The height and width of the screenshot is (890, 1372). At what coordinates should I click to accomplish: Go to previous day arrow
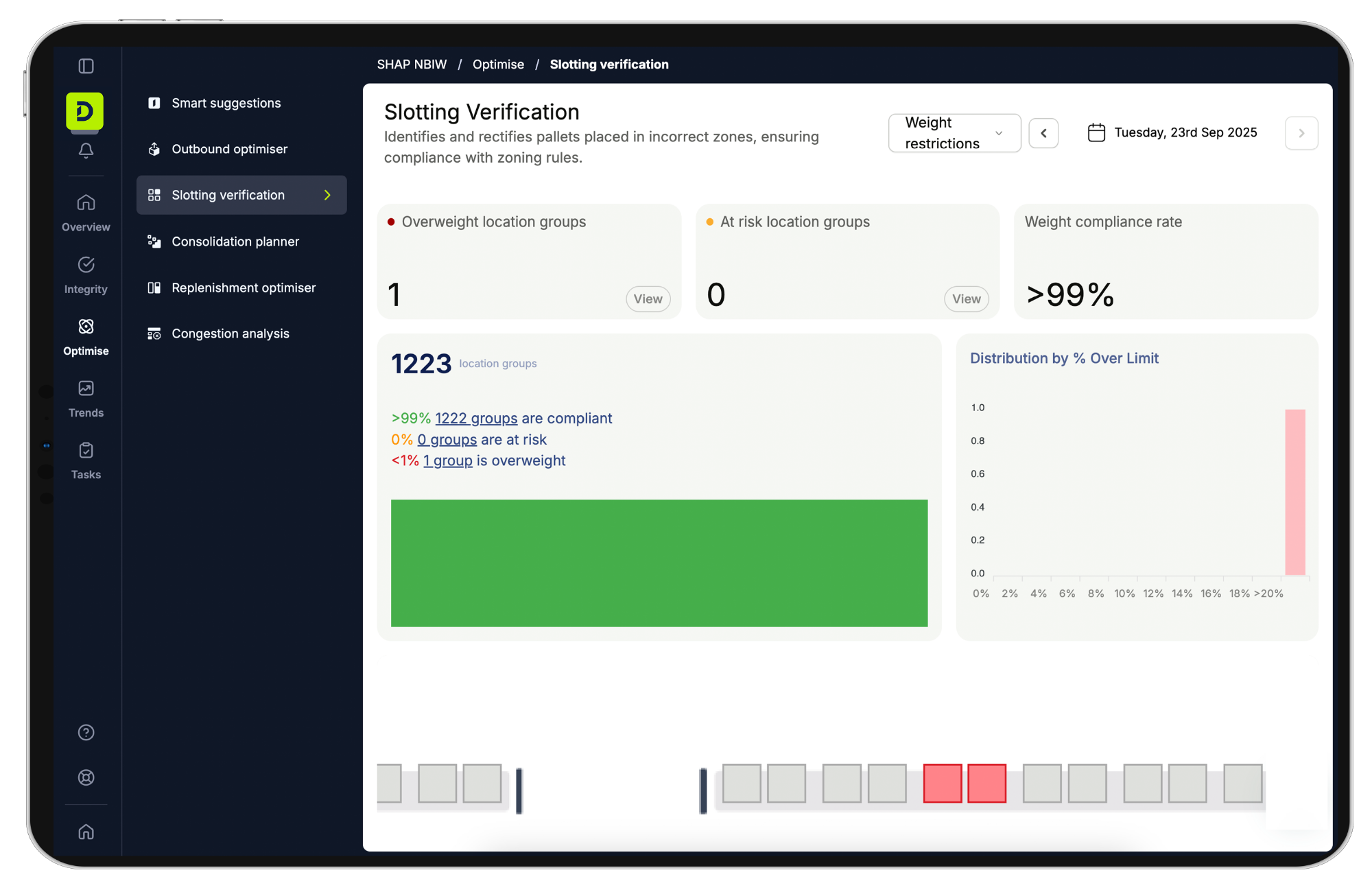tap(1043, 133)
